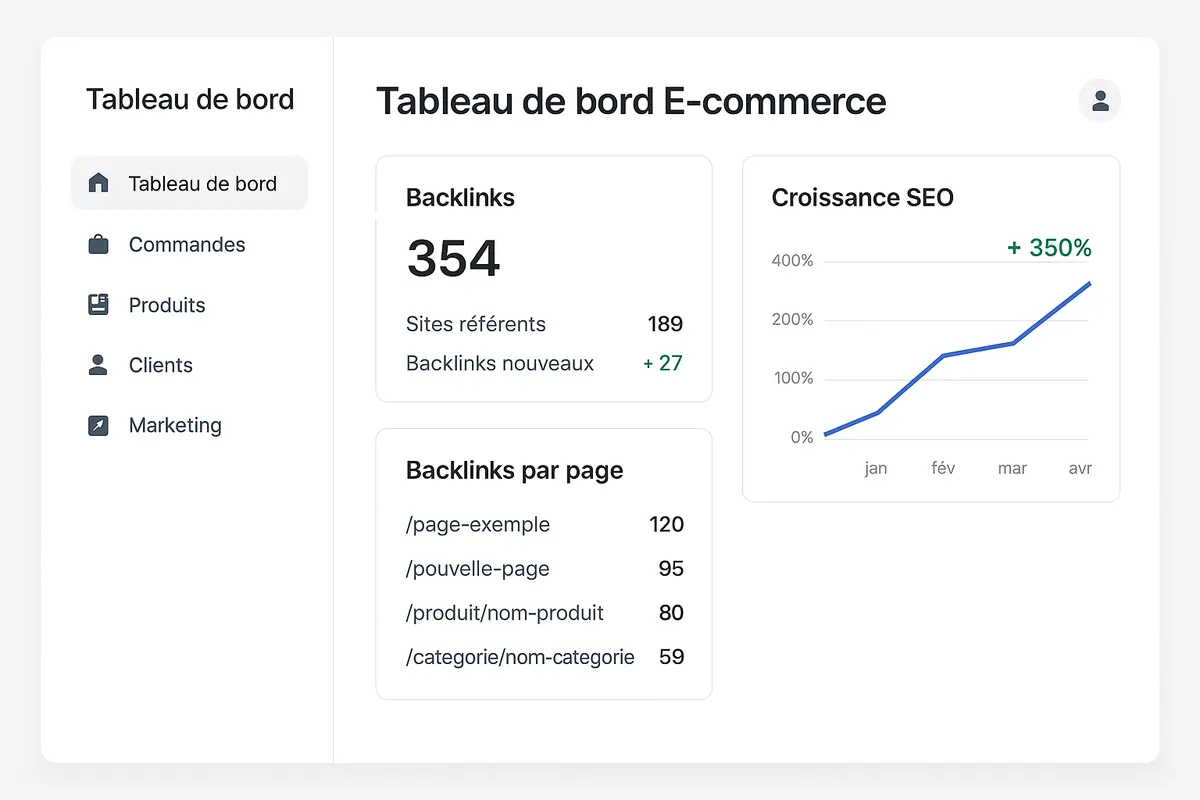
Task: Click the Croissance SEO chart title
Action: click(x=862, y=198)
